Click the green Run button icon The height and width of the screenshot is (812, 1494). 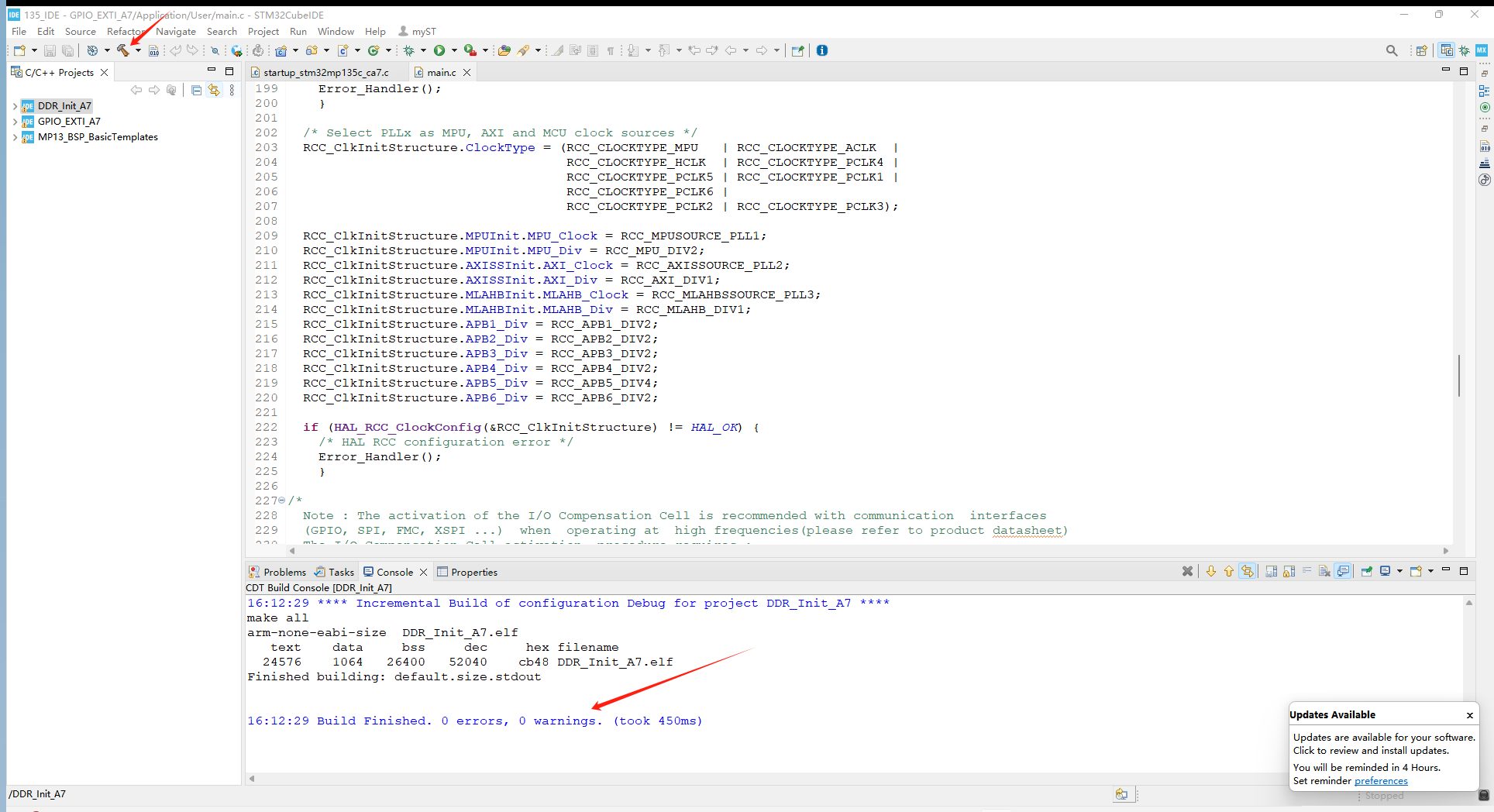pyautogui.click(x=439, y=50)
